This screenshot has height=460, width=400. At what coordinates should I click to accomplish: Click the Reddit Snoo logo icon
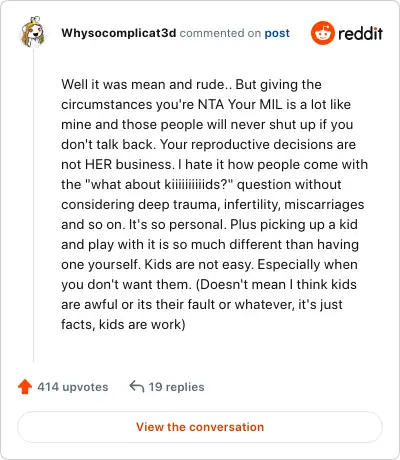pos(322,33)
